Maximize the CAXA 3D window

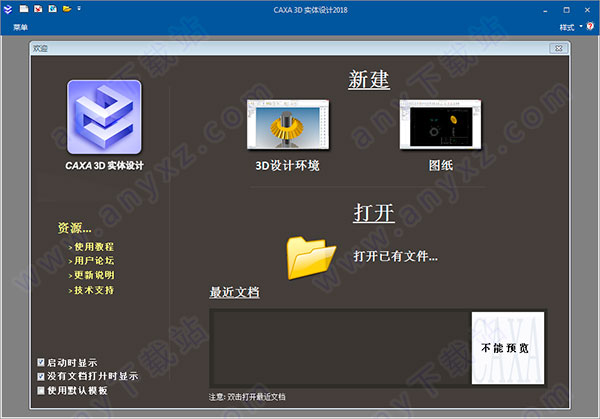(x=566, y=10)
